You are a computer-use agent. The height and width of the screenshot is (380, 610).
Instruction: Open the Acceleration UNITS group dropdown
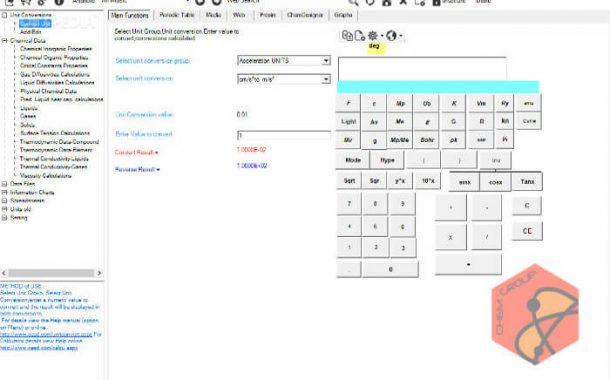[326, 61]
